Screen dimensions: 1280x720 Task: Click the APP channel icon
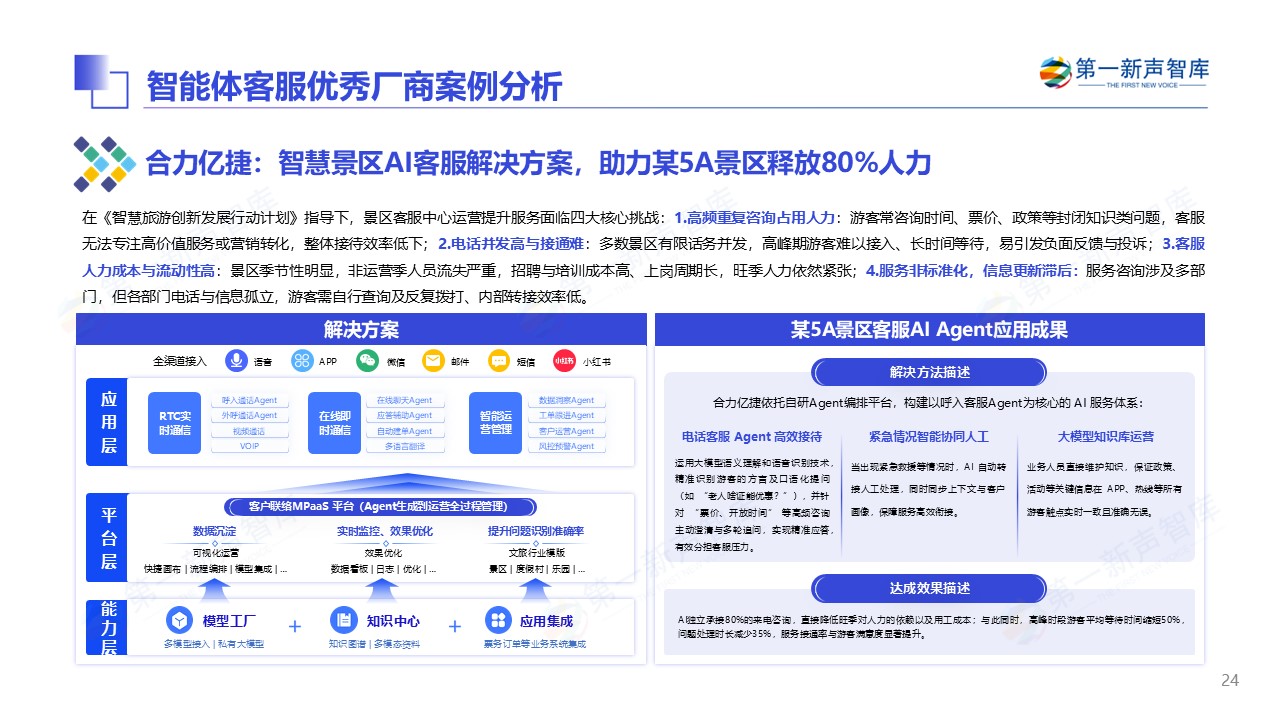303,361
